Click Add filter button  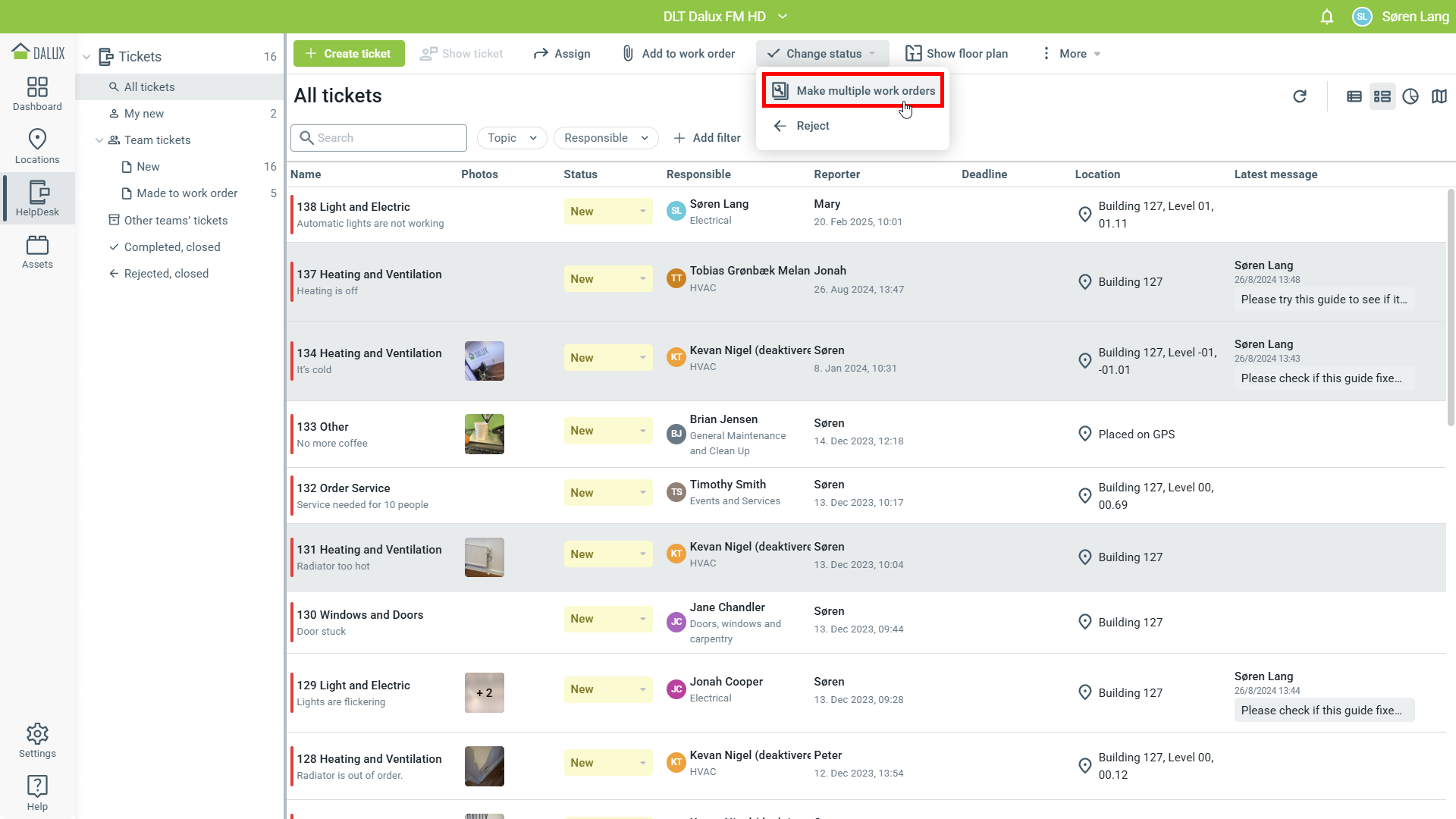coord(707,138)
